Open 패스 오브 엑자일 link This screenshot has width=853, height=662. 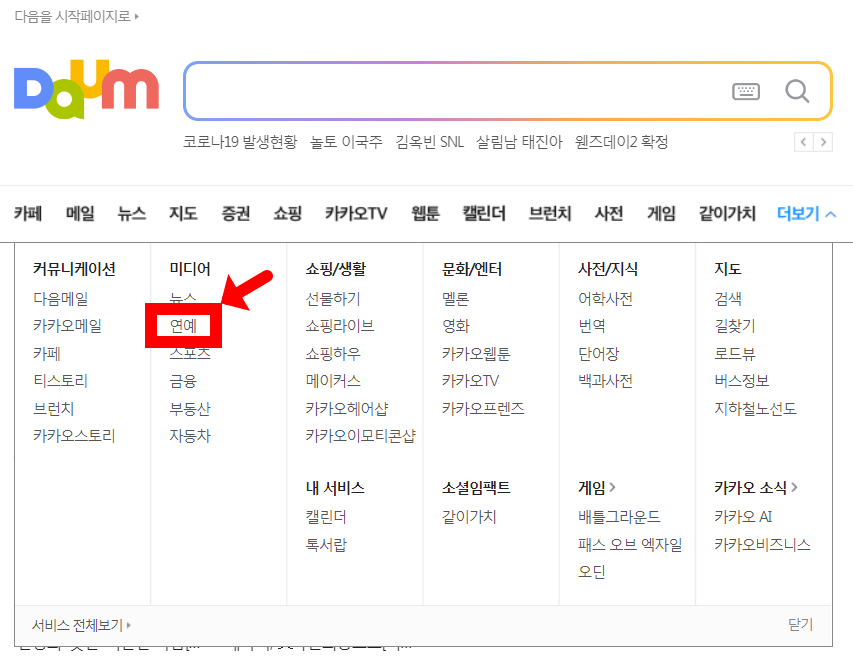click(630, 545)
